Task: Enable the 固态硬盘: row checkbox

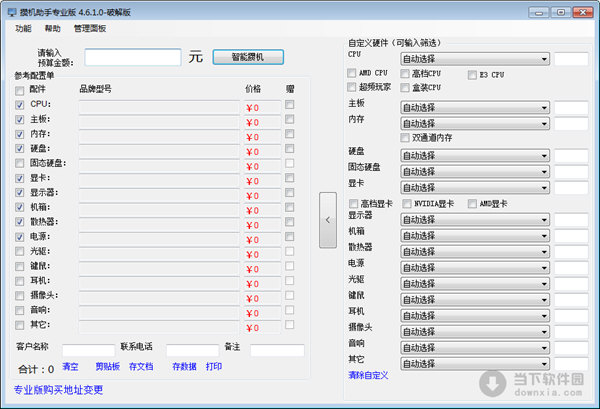Action: [20, 164]
